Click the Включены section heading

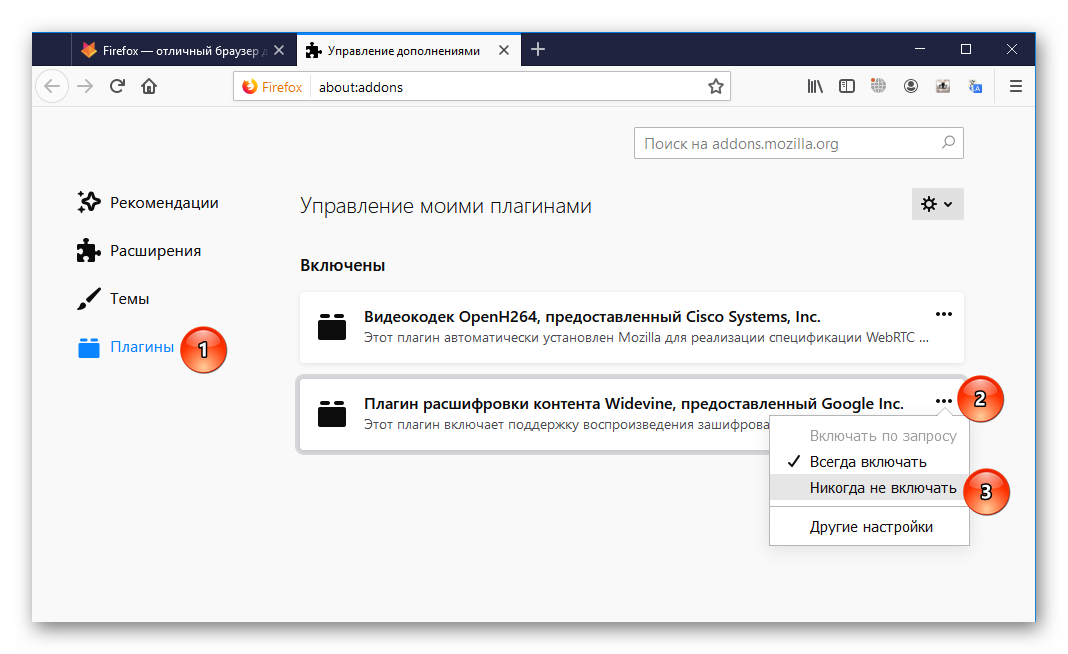click(x=343, y=266)
